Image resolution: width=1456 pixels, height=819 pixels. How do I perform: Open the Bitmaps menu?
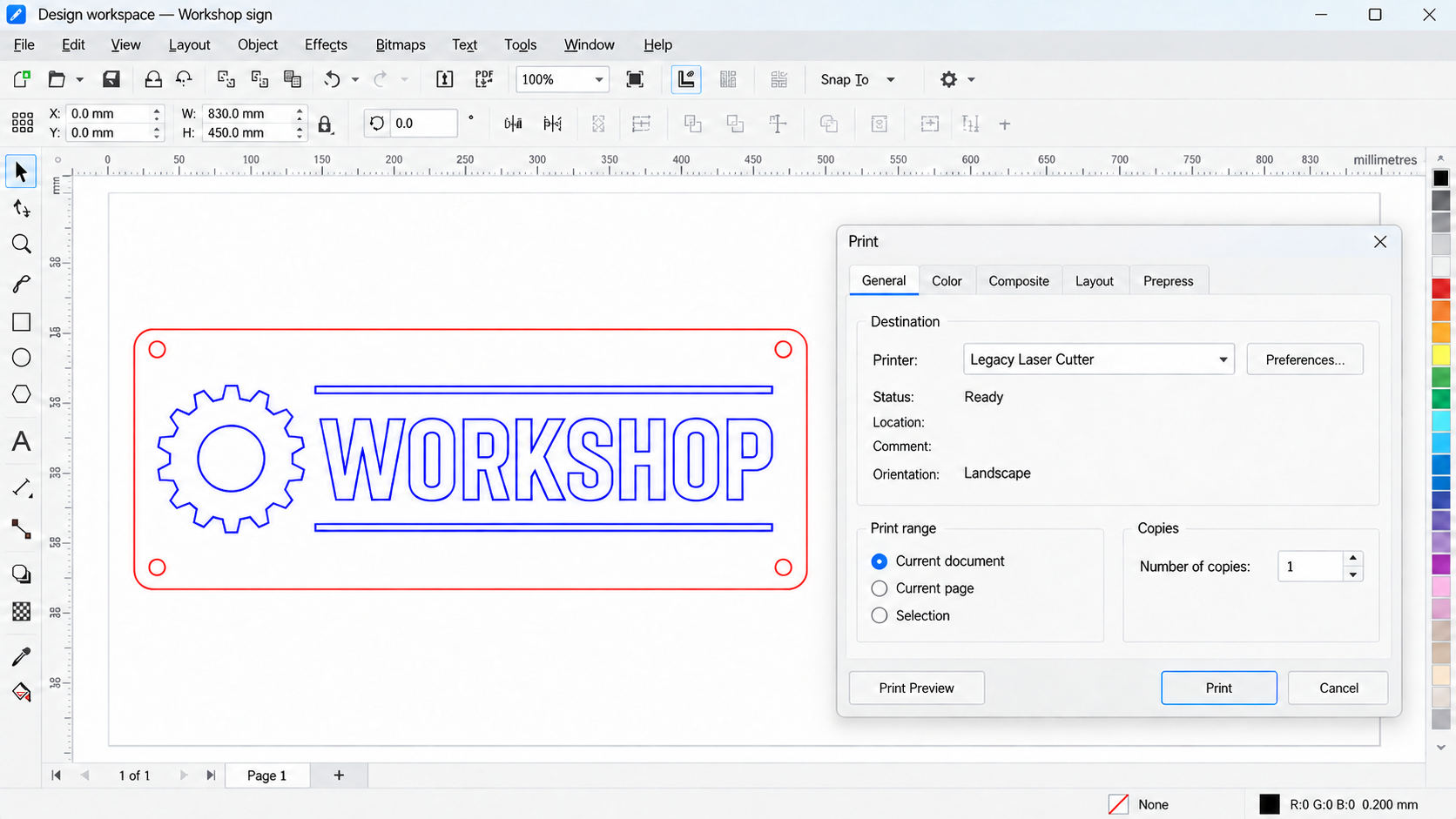tap(401, 44)
